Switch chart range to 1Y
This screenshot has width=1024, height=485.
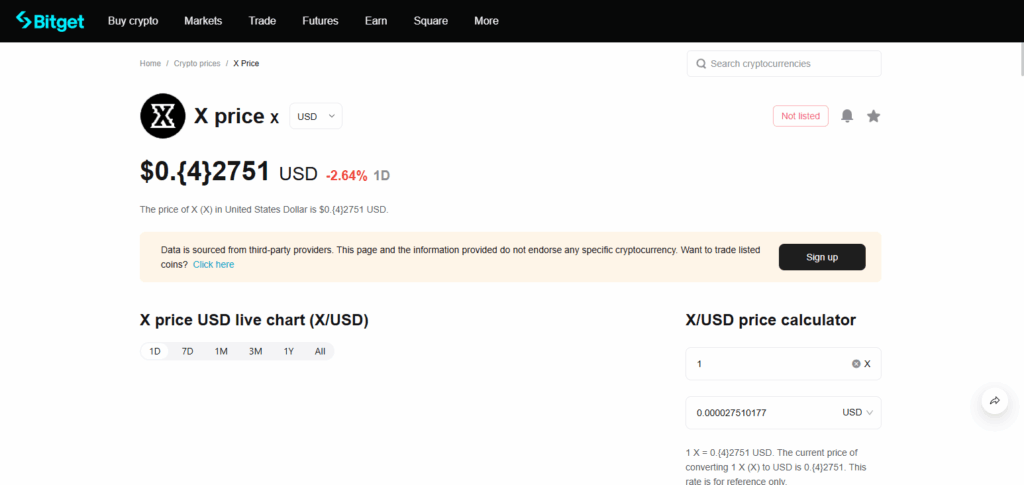tap(288, 351)
